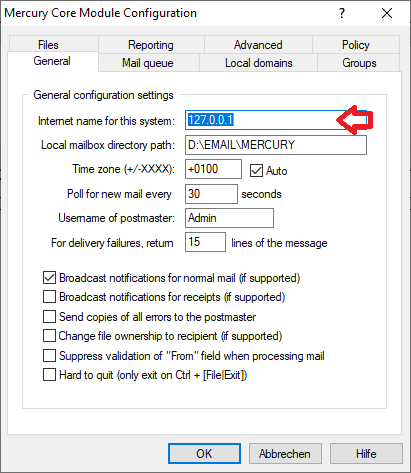Open the Mail queue tab
This screenshot has width=411, height=473.
click(148, 63)
